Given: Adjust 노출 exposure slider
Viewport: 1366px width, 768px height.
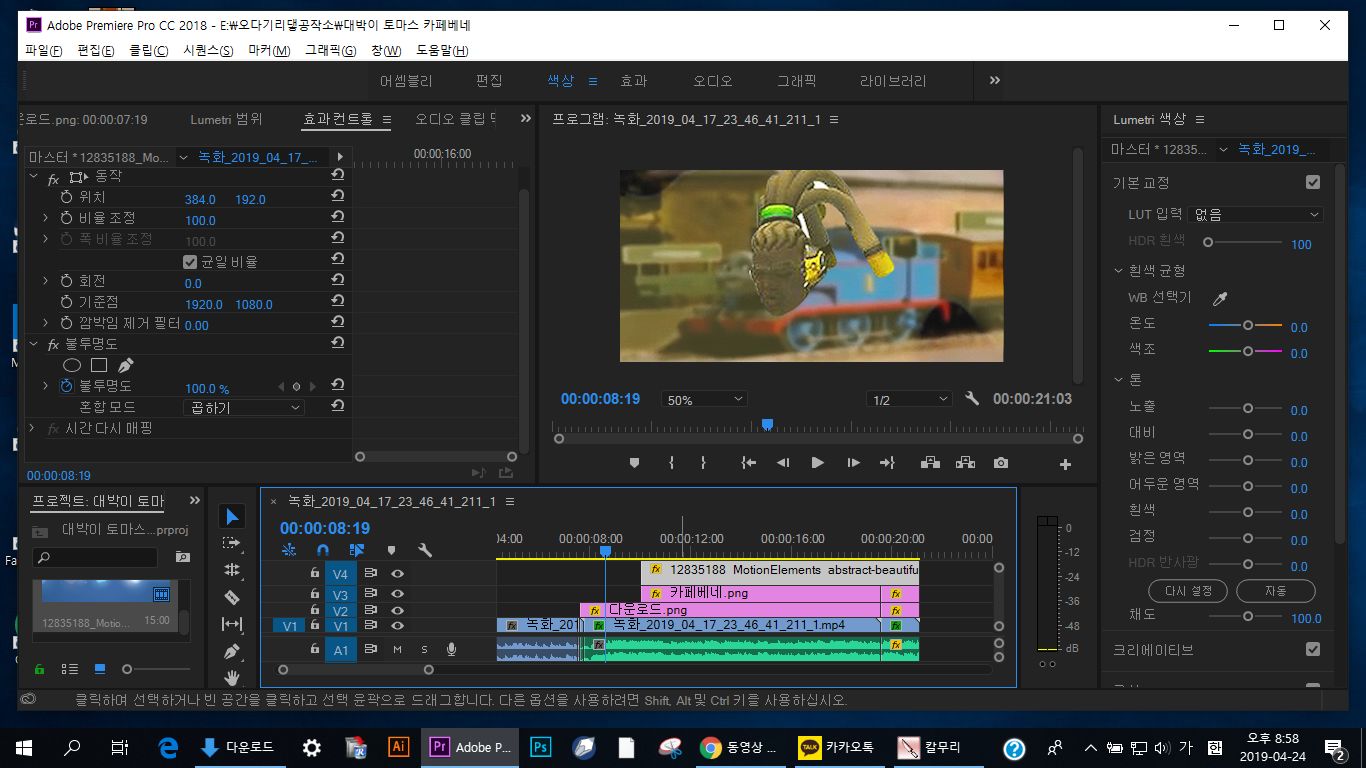Looking at the screenshot, I should point(1246,409).
